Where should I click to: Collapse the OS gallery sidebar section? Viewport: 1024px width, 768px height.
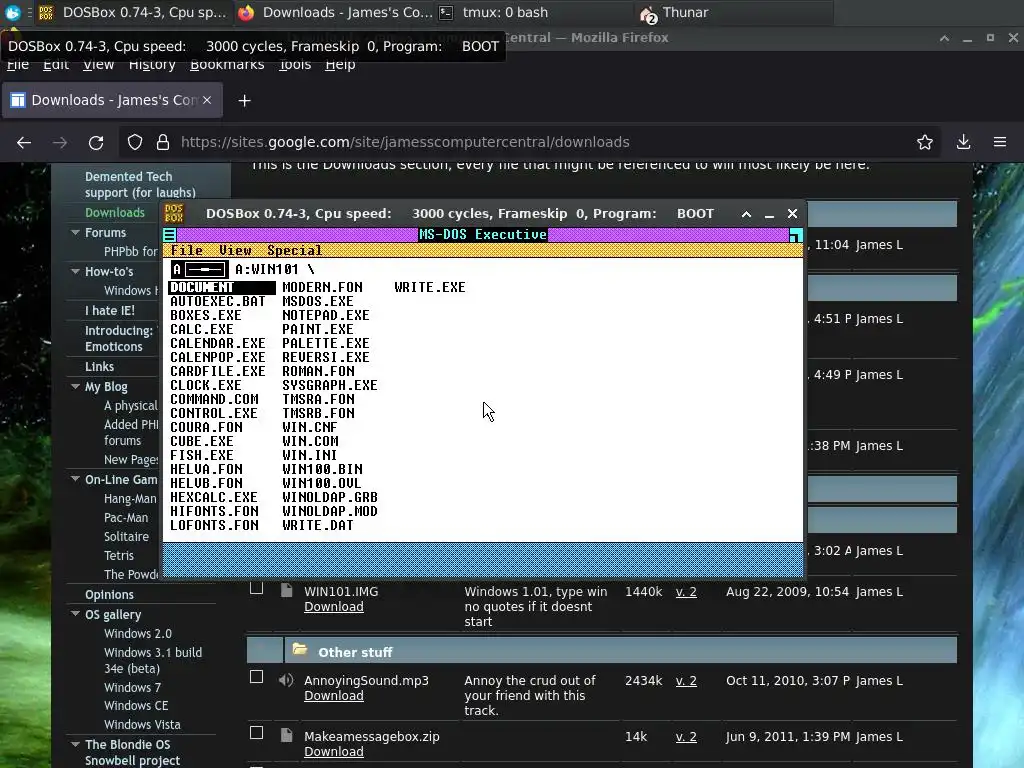75,614
